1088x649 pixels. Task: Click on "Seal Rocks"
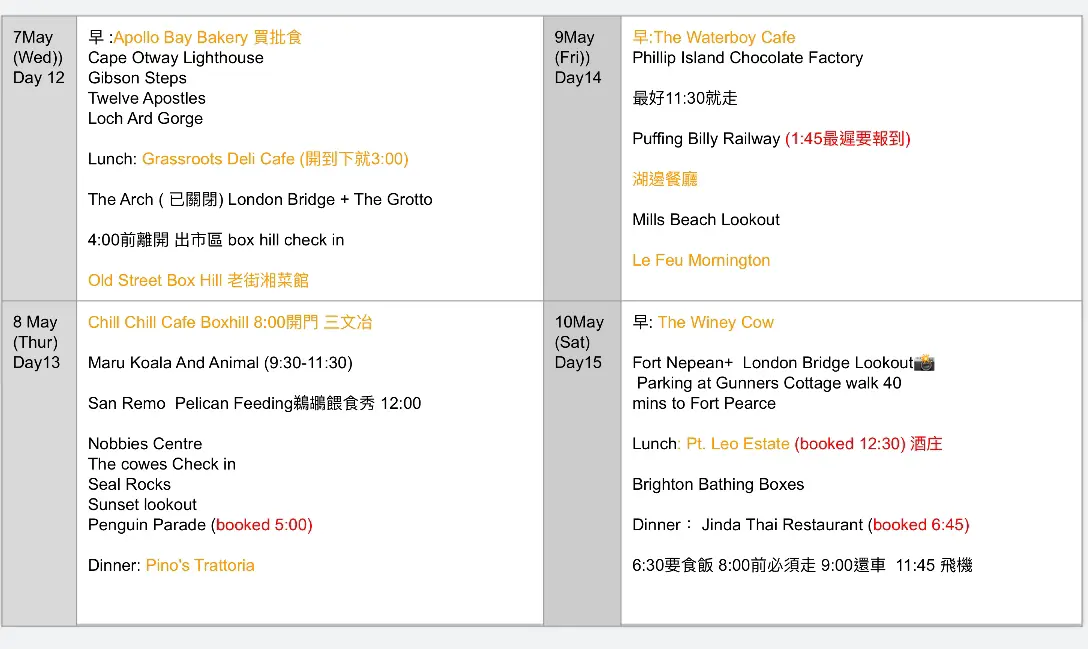pyautogui.click(x=129, y=484)
